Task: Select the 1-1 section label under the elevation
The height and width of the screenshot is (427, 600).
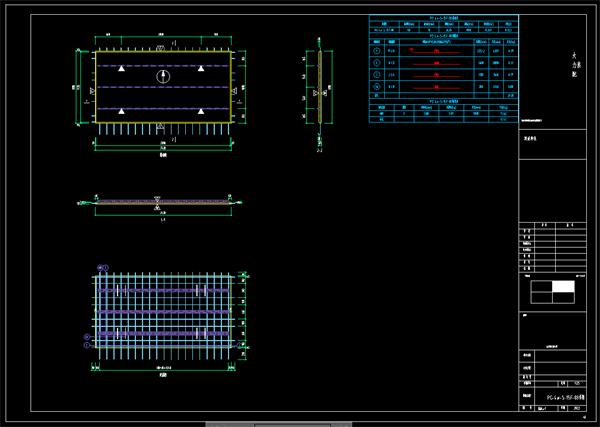Action: pyautogui.click(x=163, y=220)
